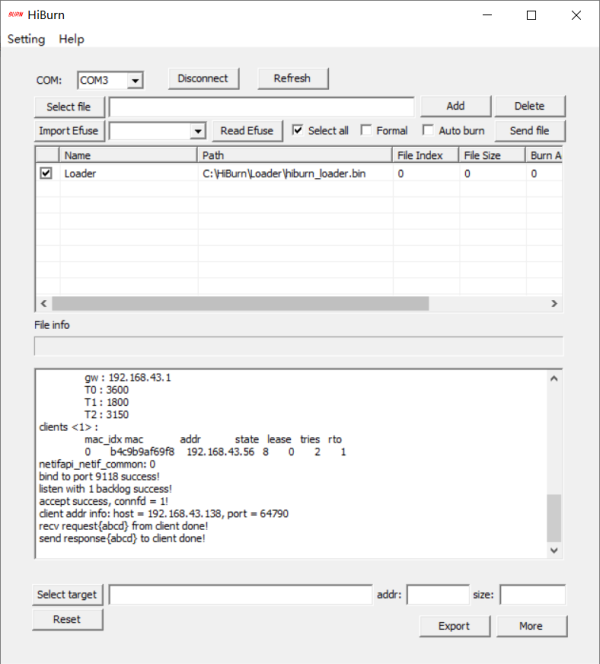The height and width of the screenshot is (664, 600).
Task: Focus the addr input field
Action: (x=438, y=595)
